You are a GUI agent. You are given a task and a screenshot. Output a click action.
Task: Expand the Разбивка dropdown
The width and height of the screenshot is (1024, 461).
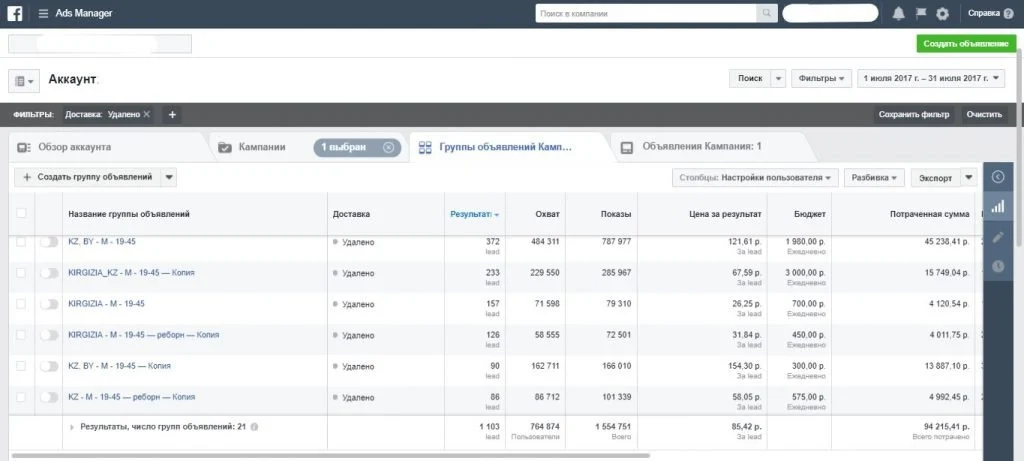click(x=874, y=178)
